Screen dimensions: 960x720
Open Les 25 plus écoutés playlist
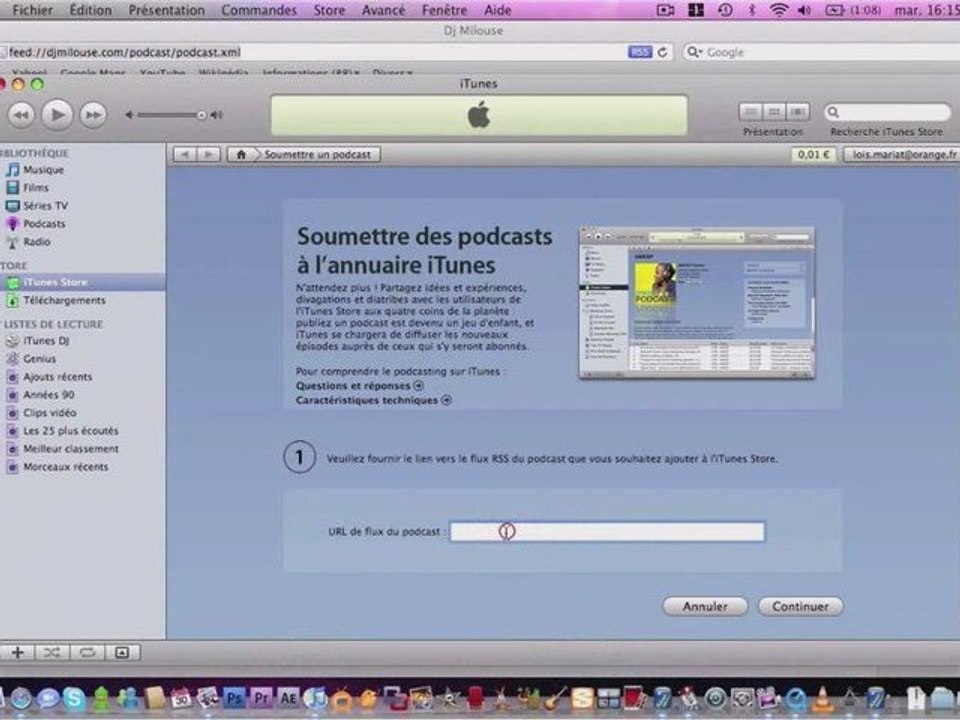[70, 430]
